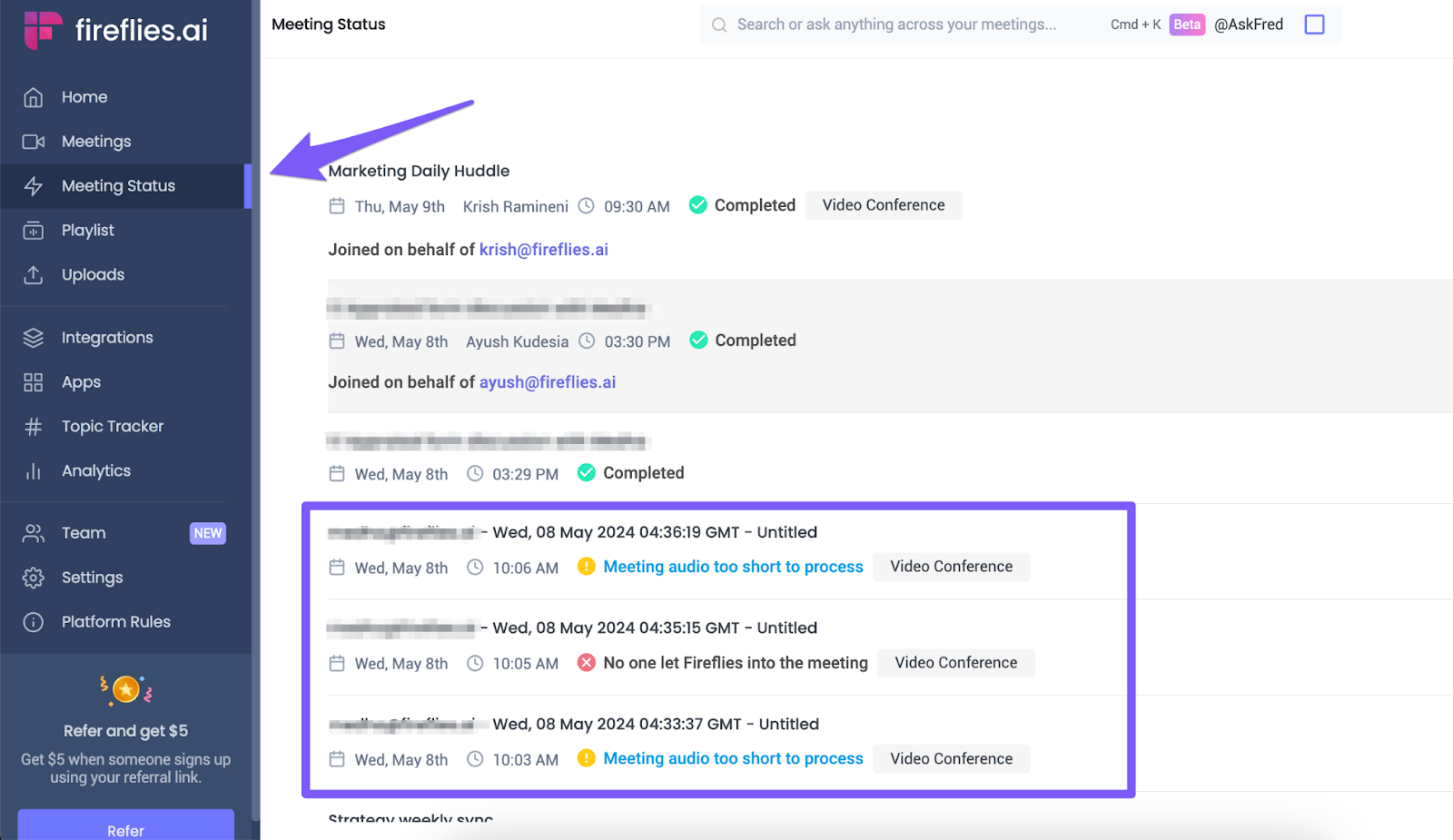
Task: Open the Marketing Daily Huddle meeting
Action: coord(419,171)
